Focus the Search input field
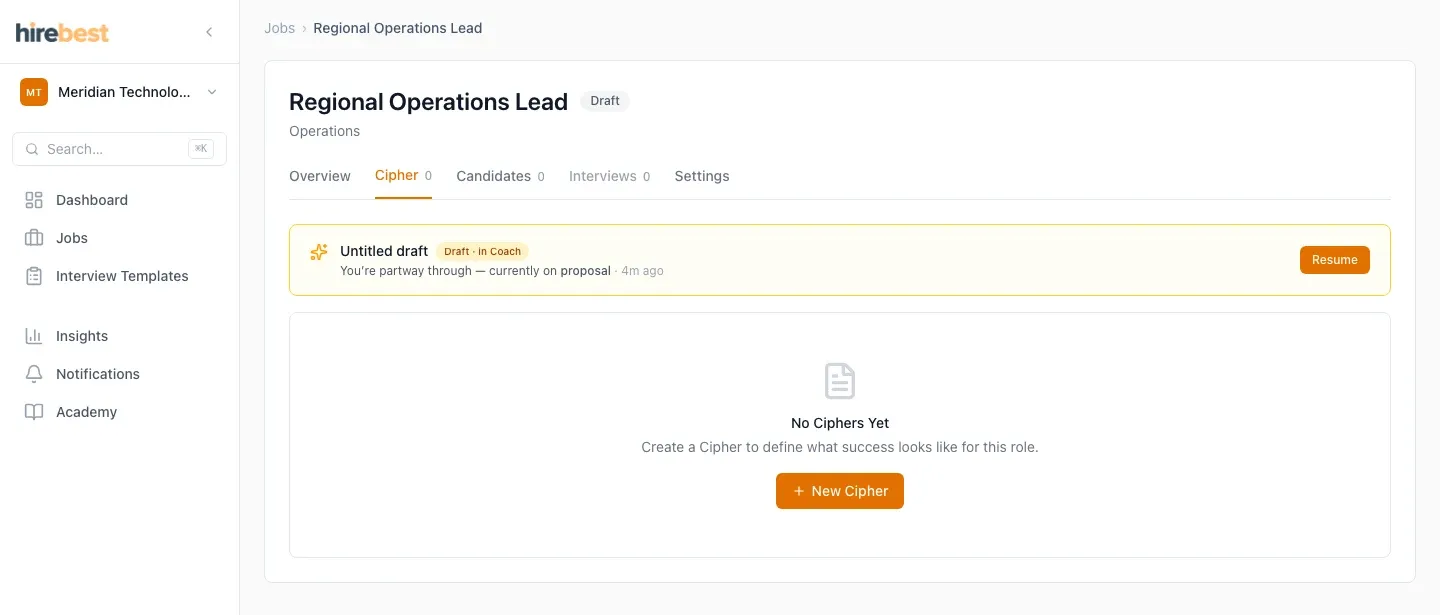The image size is (1440, 615). pos(119,149)
